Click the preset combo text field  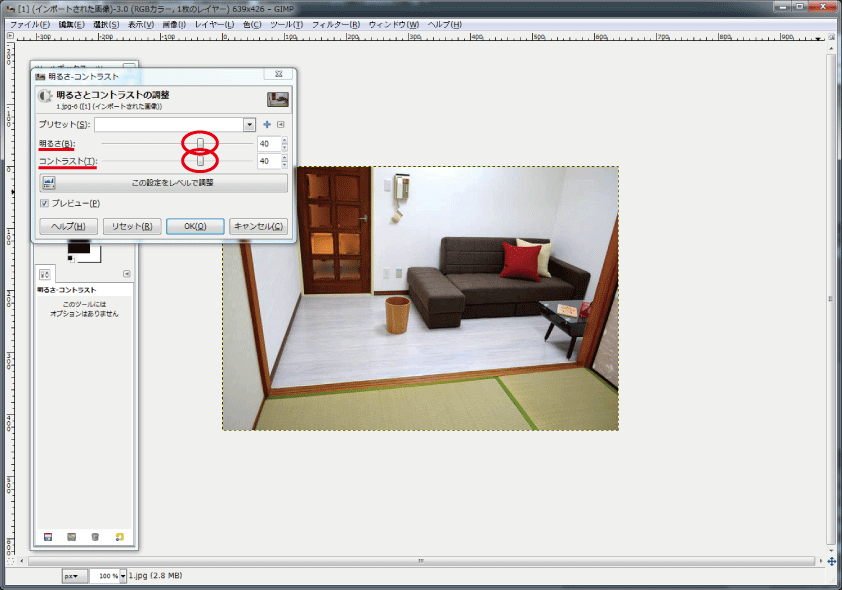point(169,125)
